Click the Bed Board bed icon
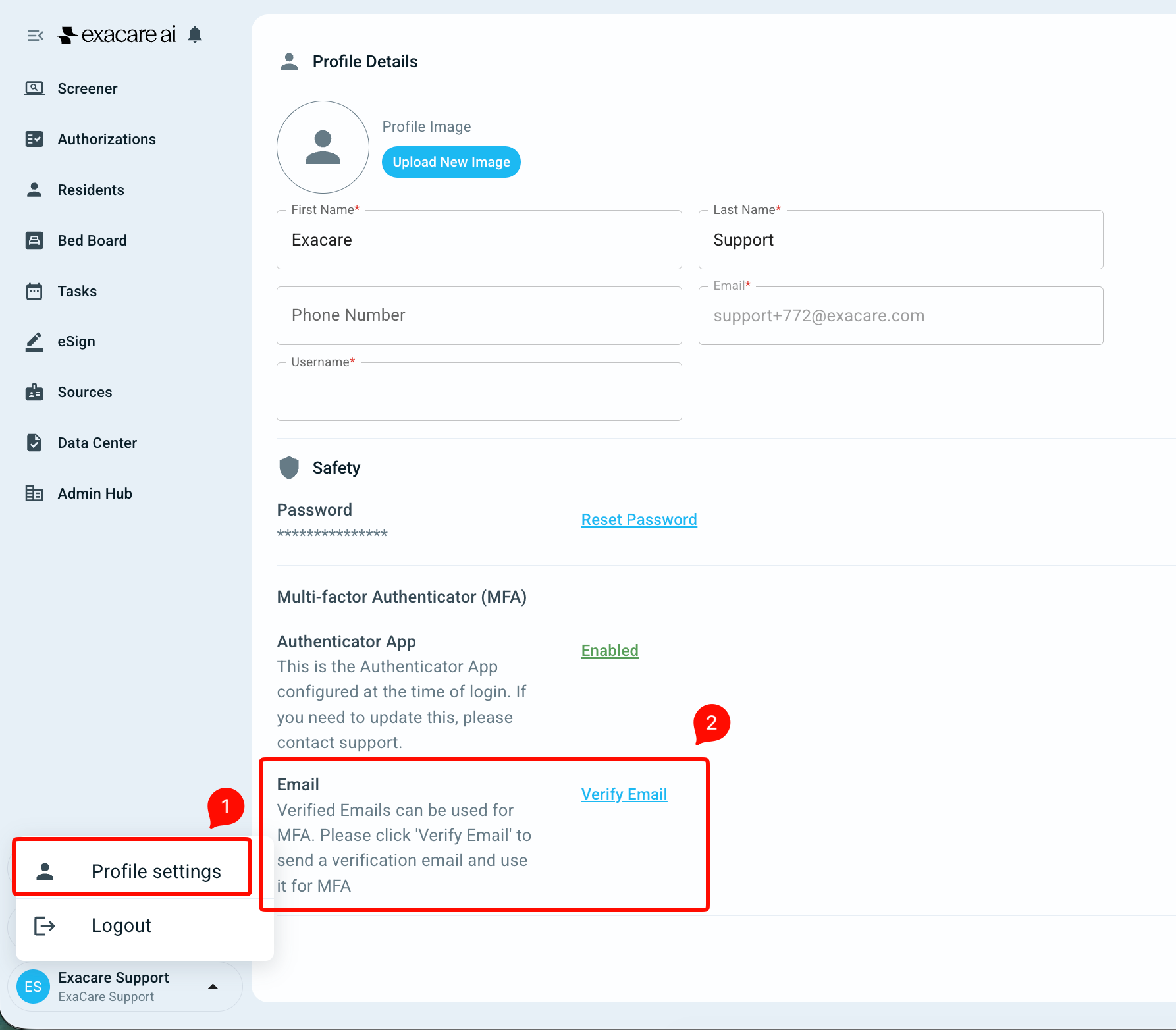 [x=34, y=240]
